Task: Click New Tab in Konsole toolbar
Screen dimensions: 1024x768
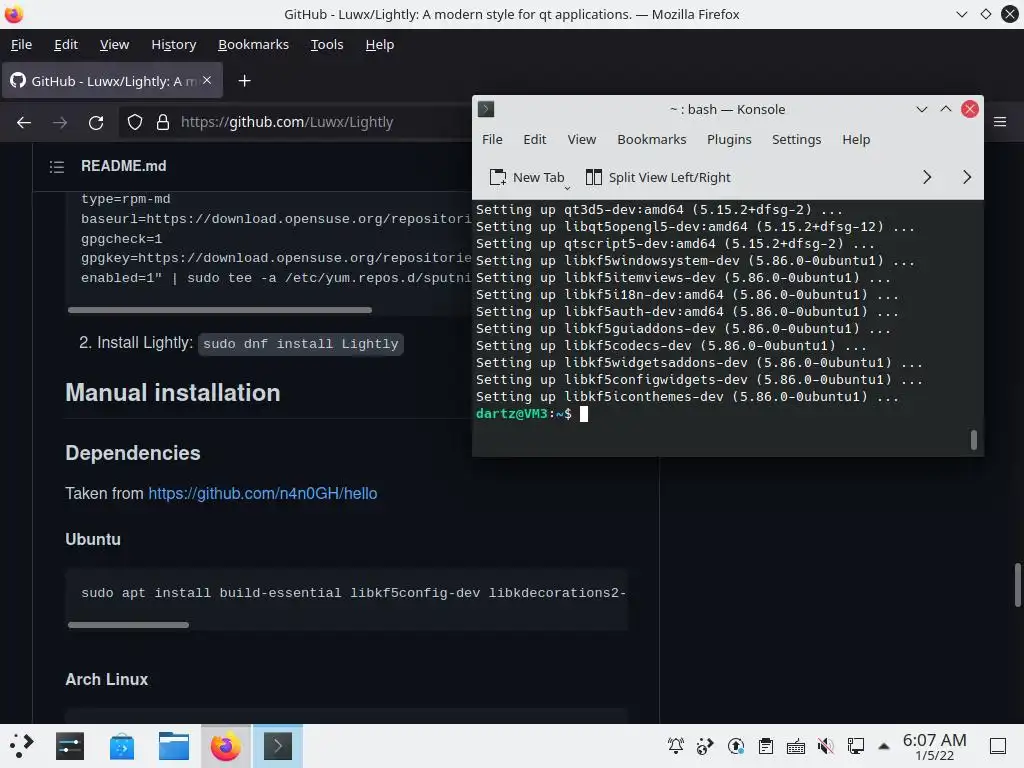Action: click(526, 177)
